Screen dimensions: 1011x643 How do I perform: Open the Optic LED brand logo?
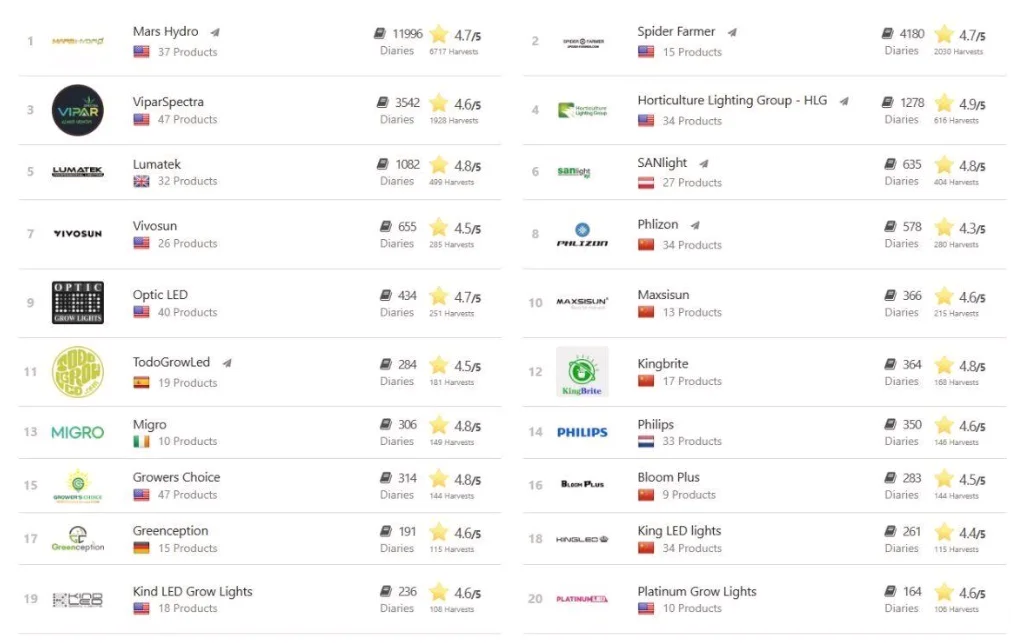(77, 302)
